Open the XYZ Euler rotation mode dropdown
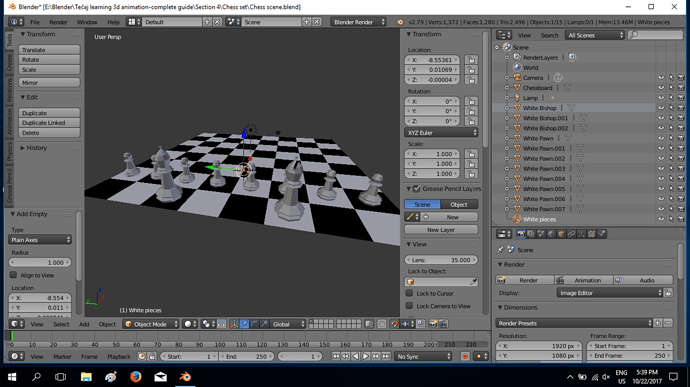This screenshot has height=387, width=690. pyautogui.click(x=441, y=133)
